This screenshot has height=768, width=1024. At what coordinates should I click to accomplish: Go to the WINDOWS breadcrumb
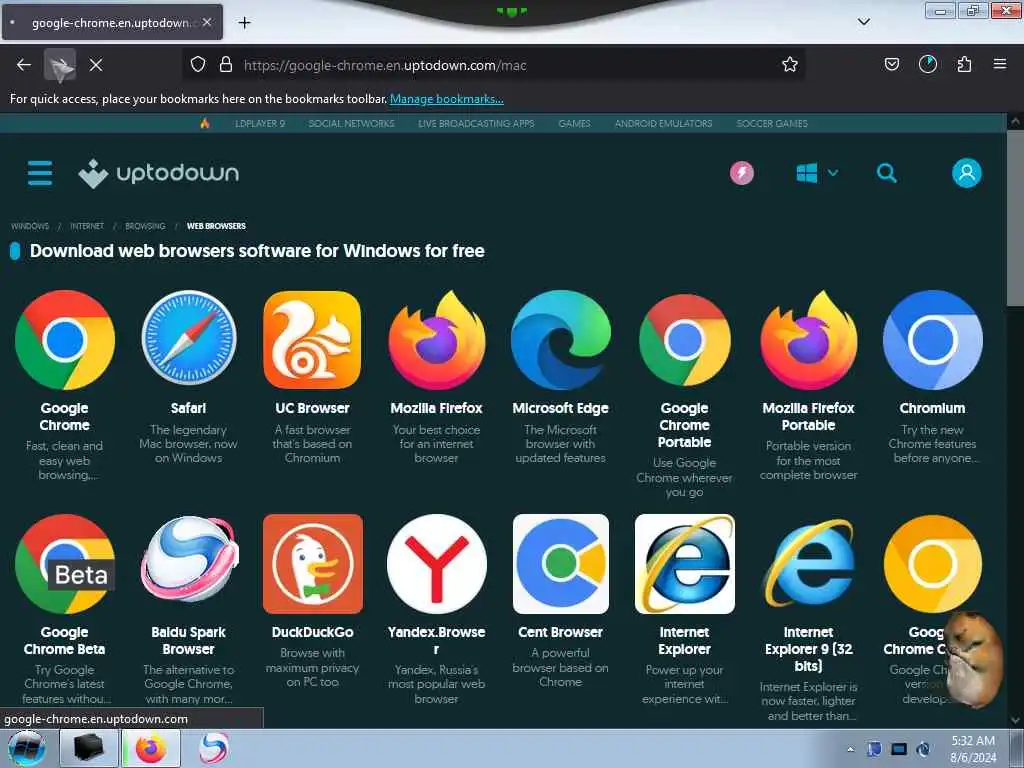click(30, 226)
